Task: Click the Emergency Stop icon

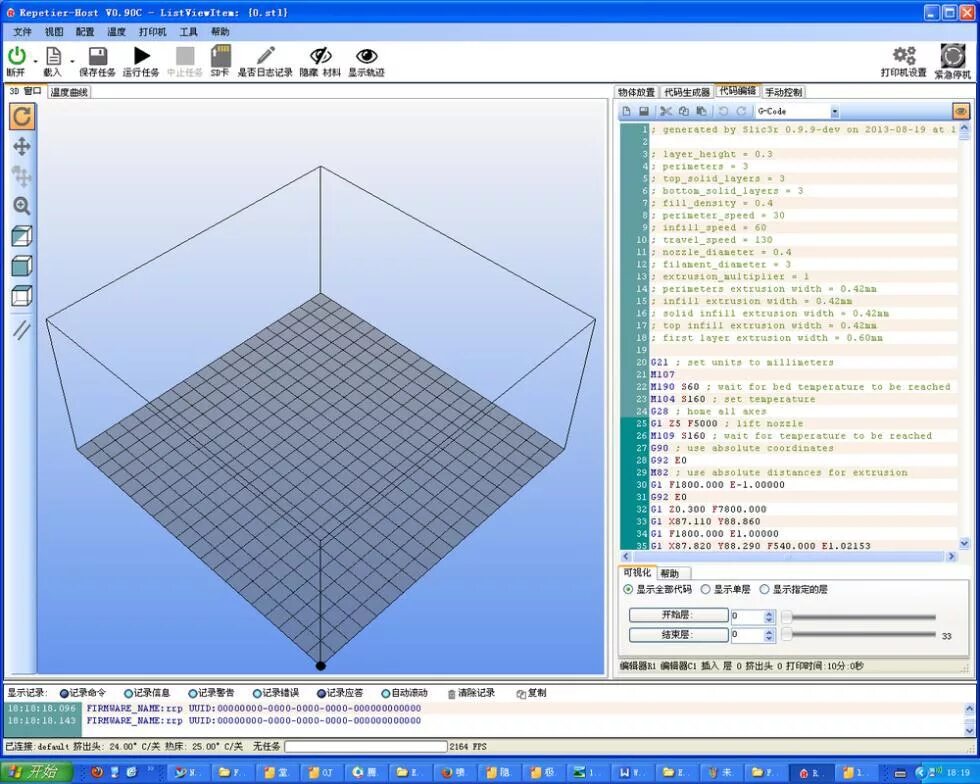Action: (952, 56)
